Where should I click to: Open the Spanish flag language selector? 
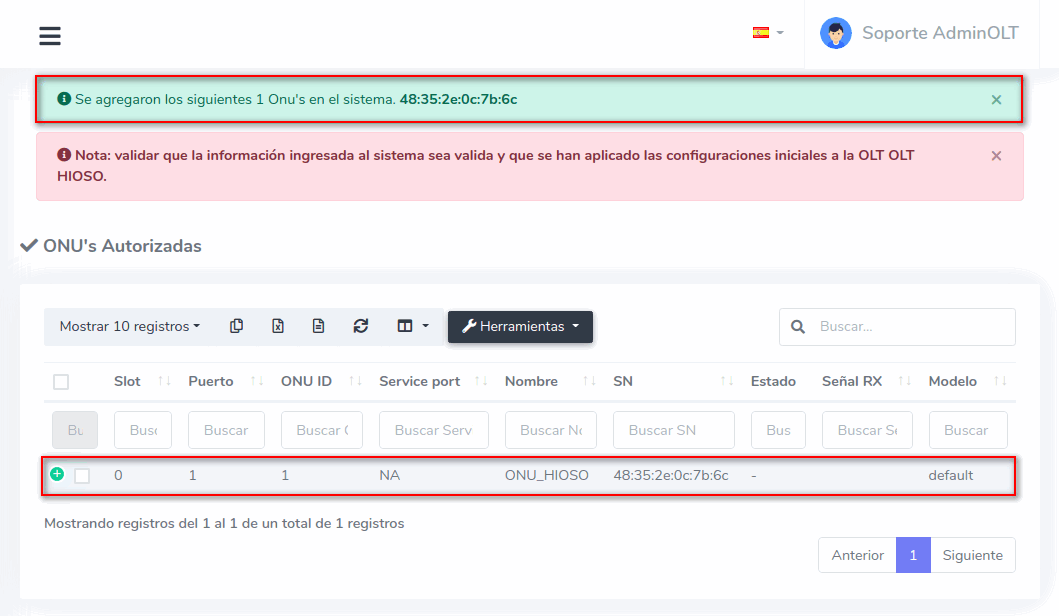[767, 33]
